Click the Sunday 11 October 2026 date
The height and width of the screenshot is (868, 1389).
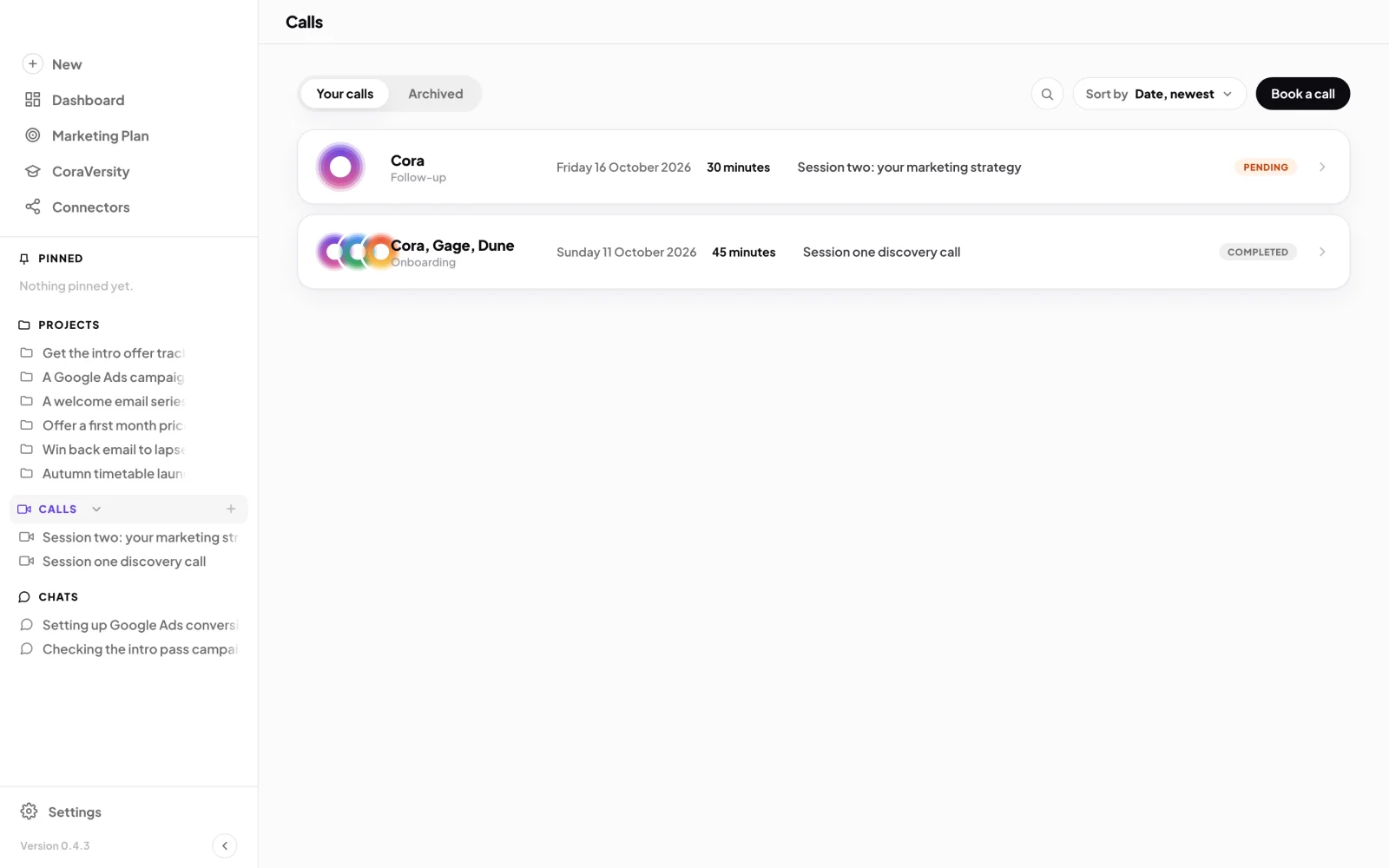click(626, 252)
